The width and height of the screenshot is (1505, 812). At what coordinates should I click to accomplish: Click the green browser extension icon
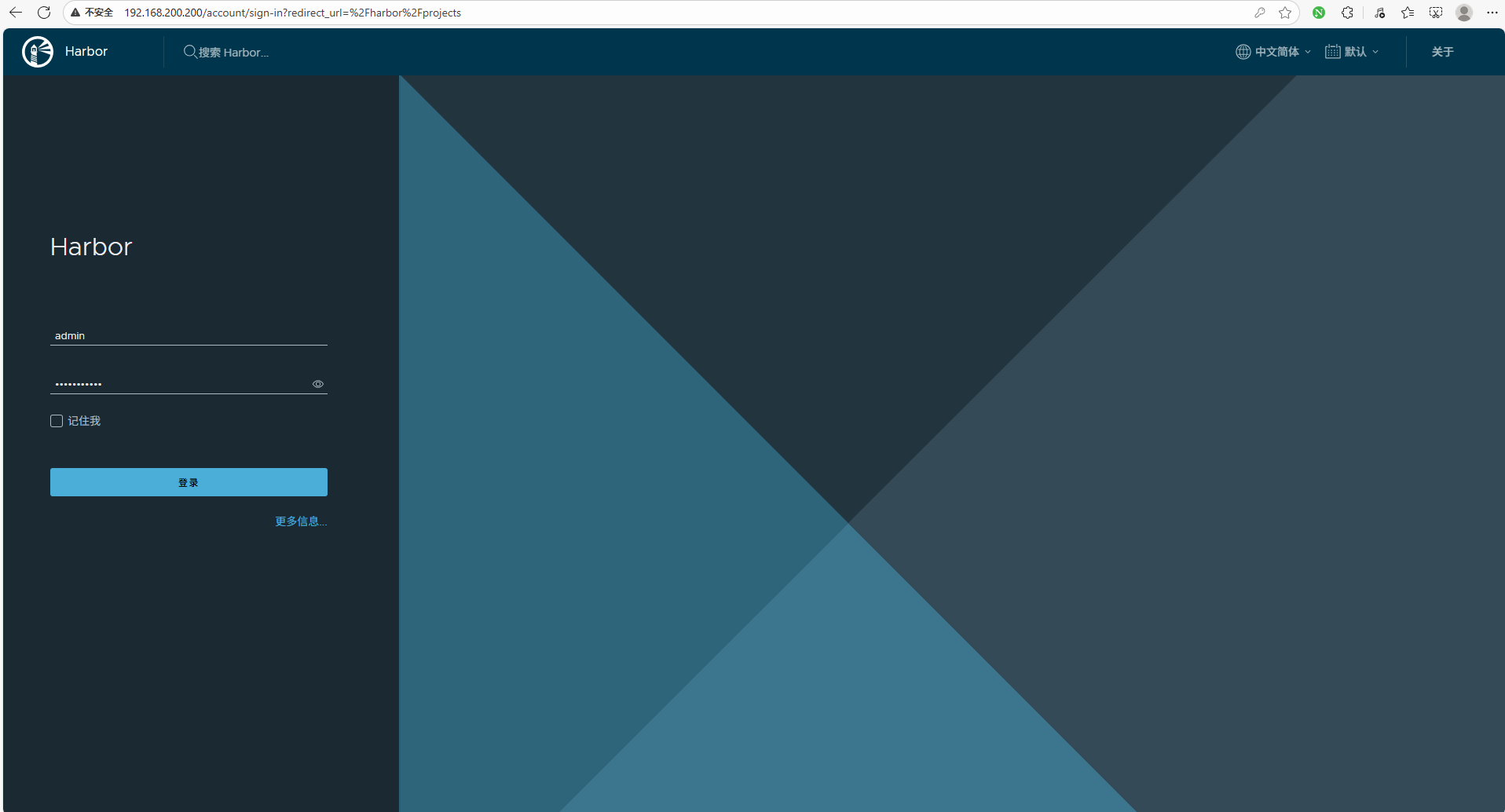[x=1319, y=13]
